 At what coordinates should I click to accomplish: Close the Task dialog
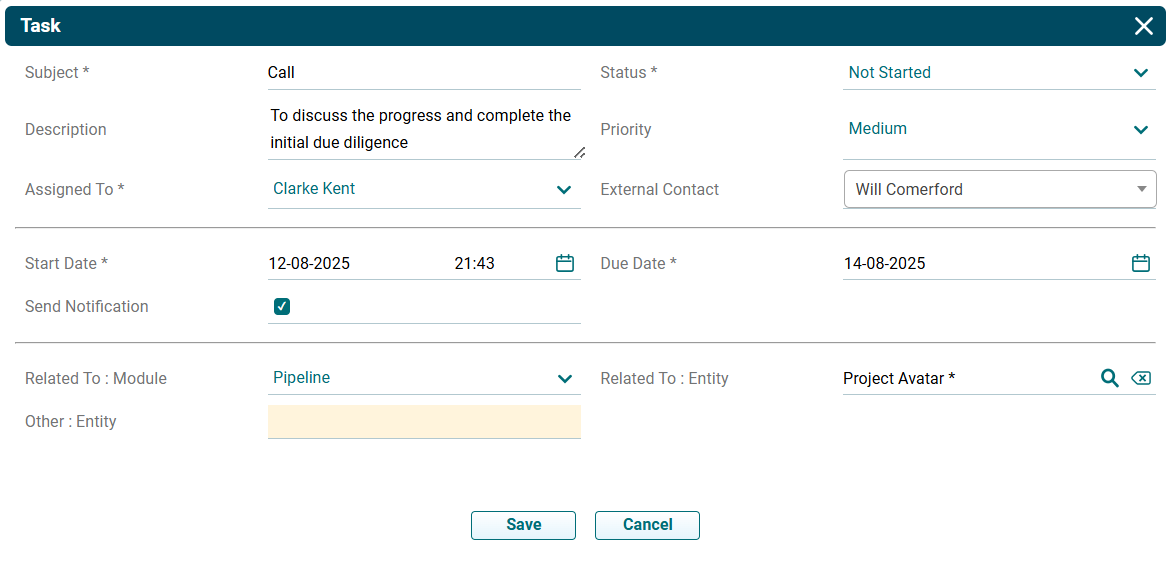click(x=1144, y=26)
